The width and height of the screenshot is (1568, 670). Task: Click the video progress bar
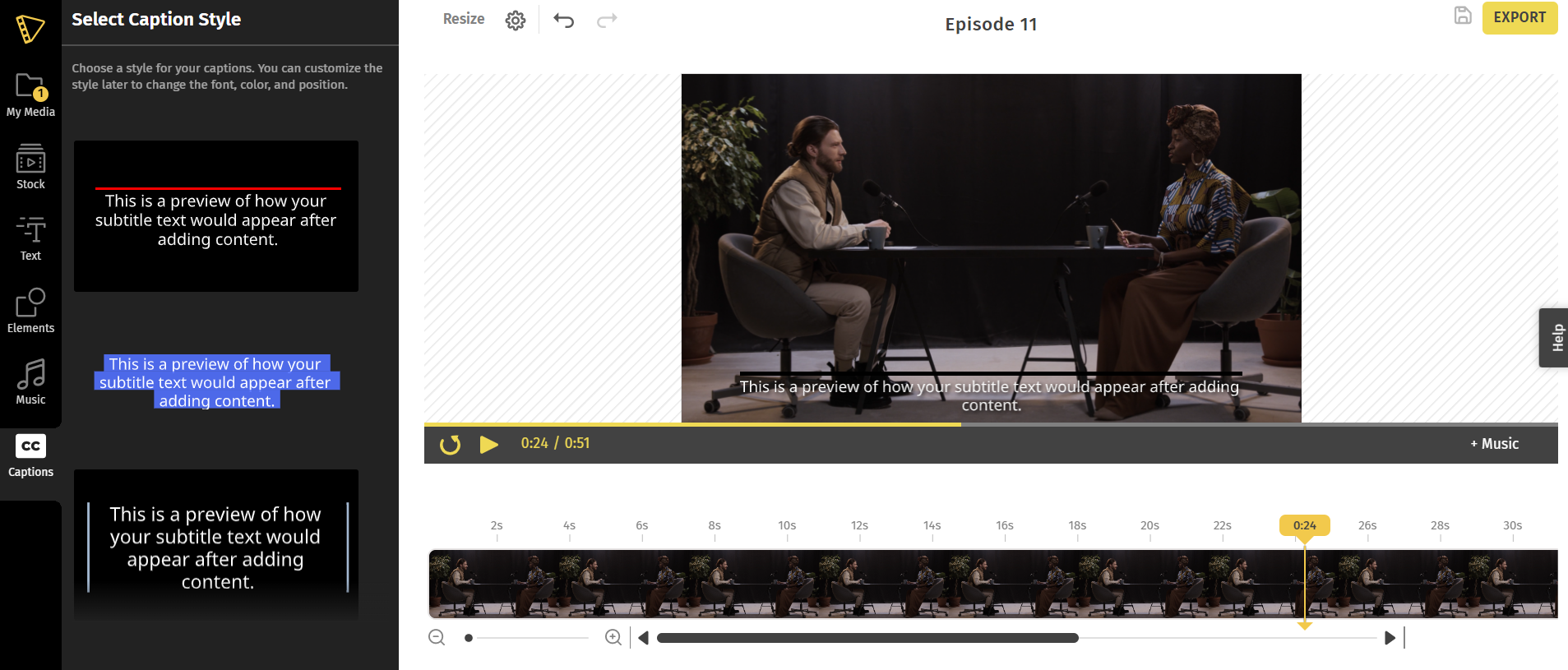[991, 424]
